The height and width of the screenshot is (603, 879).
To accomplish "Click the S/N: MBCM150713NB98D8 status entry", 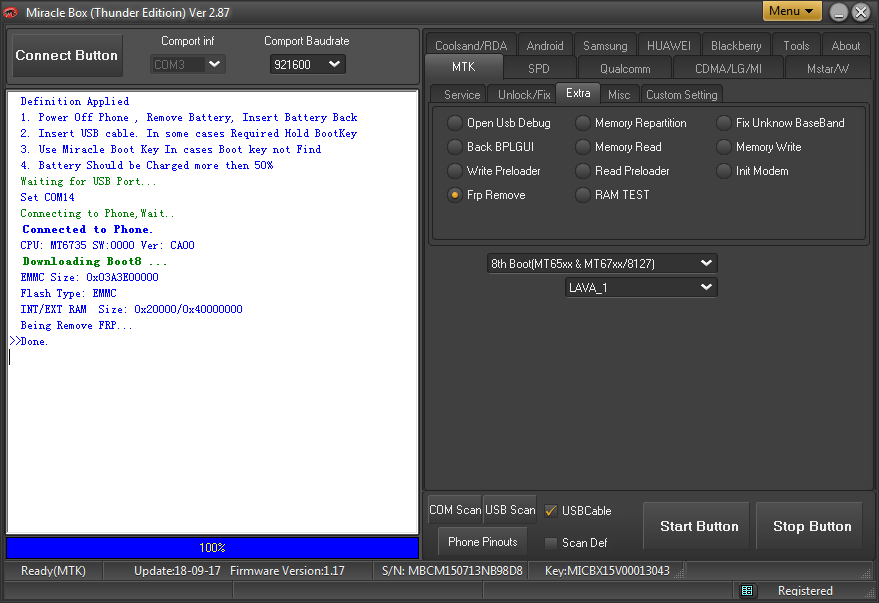I will click(x=452, y=570).
